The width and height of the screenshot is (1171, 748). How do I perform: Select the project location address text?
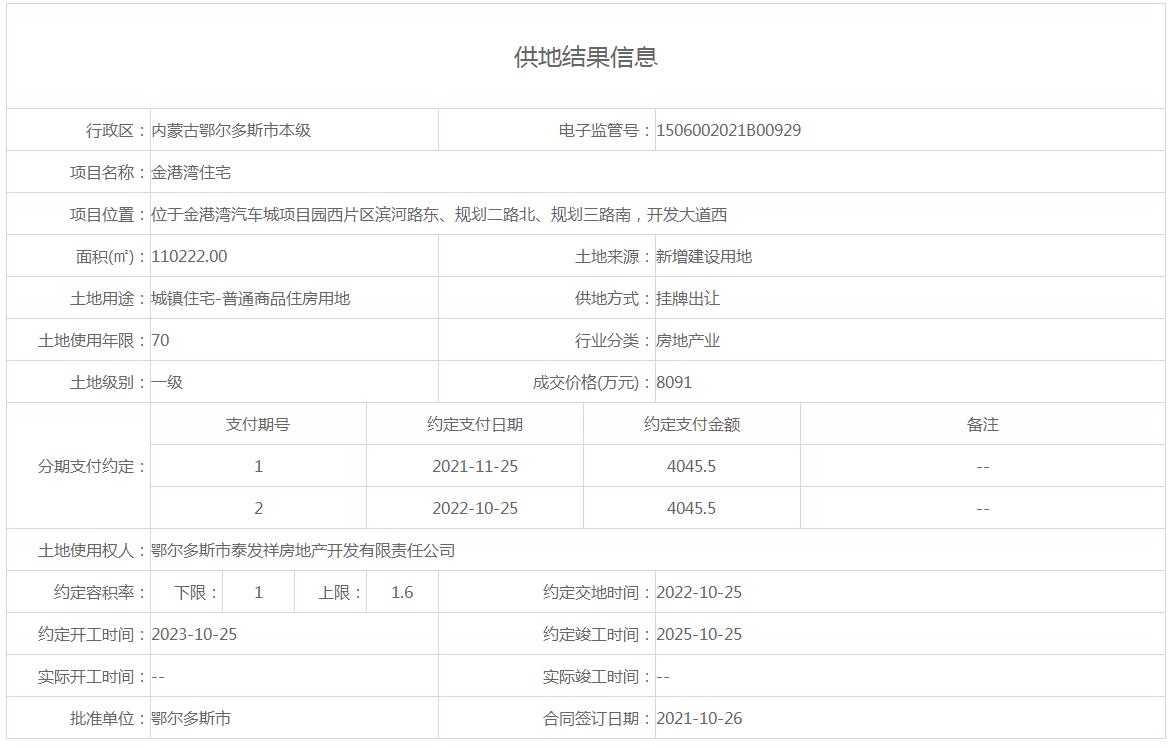tap(439, 215)
